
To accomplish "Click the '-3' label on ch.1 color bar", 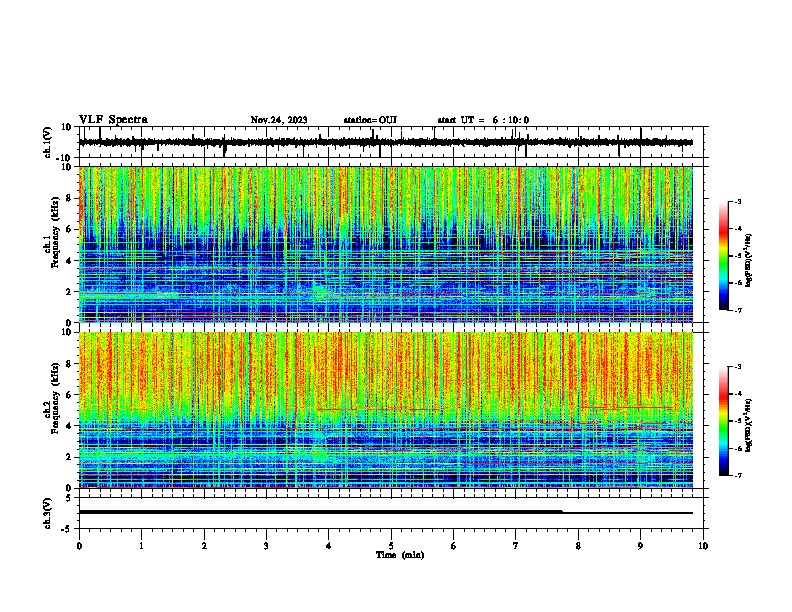I will 737,201.
